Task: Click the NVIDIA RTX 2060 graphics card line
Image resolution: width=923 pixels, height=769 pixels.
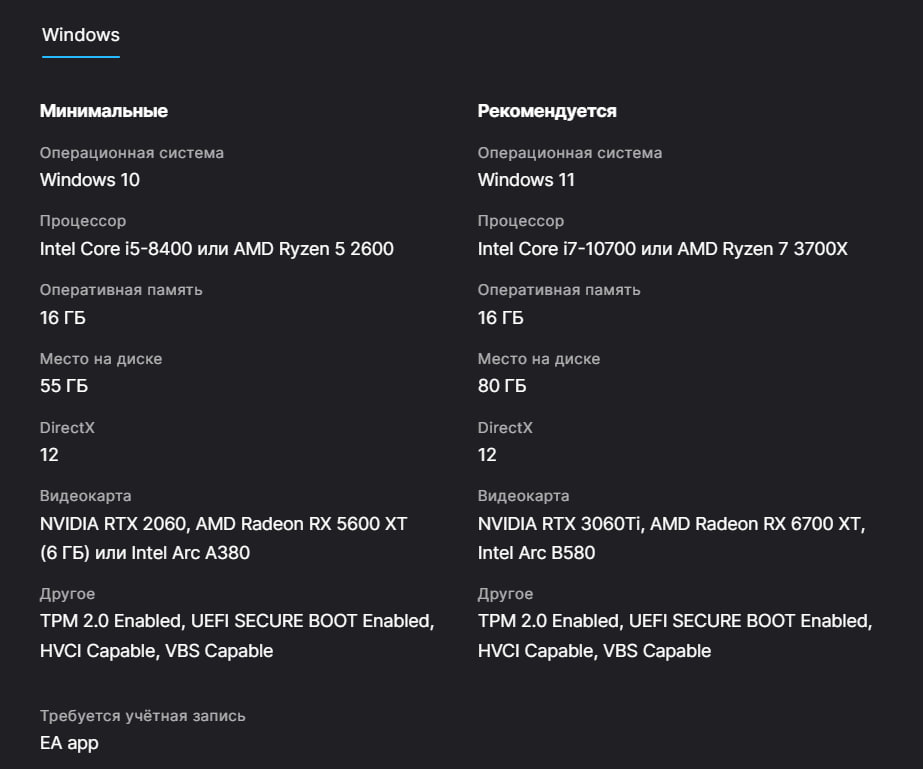Action: point(223,523)
